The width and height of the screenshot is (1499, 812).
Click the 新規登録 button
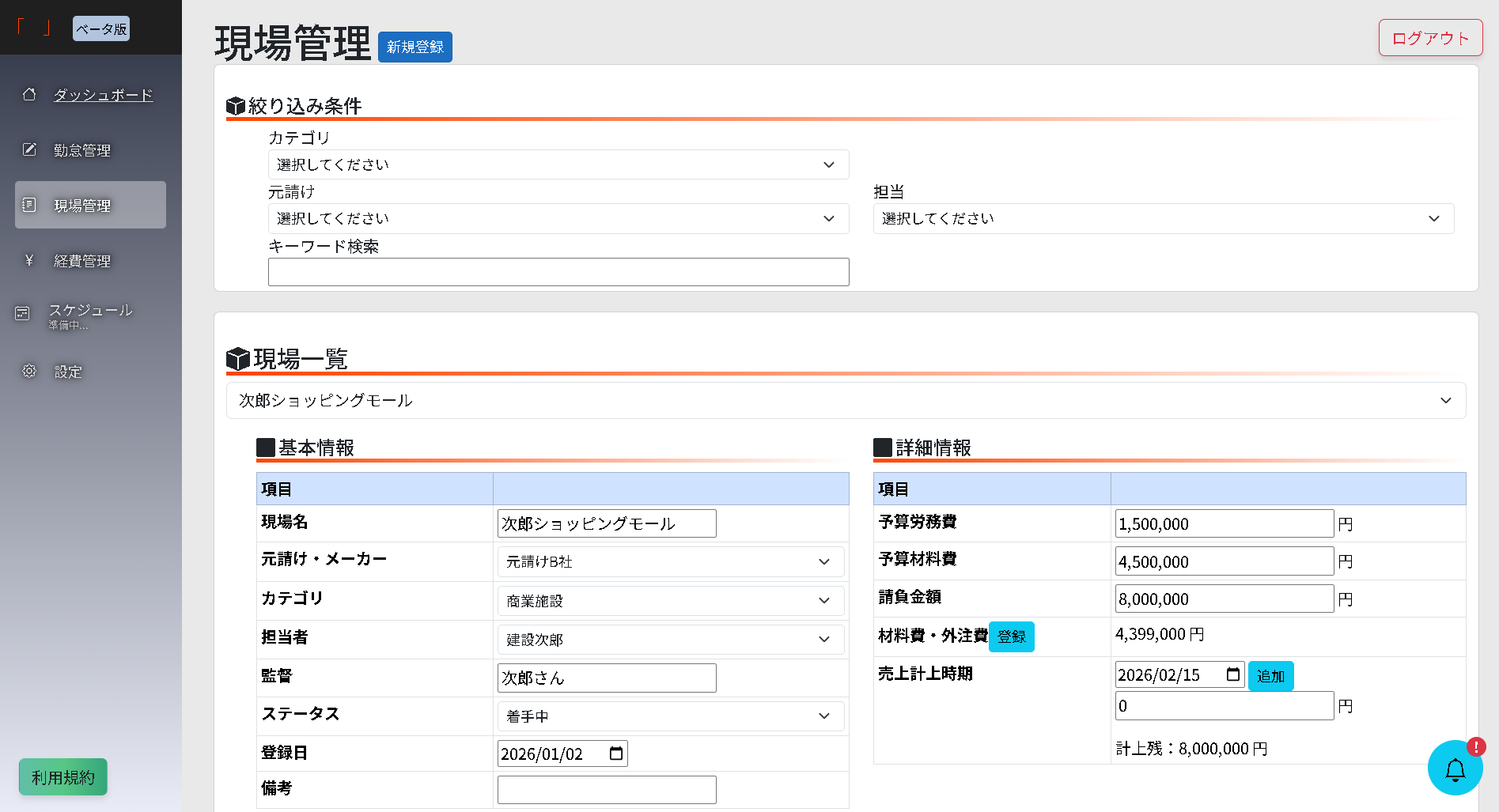pos(414,47)
